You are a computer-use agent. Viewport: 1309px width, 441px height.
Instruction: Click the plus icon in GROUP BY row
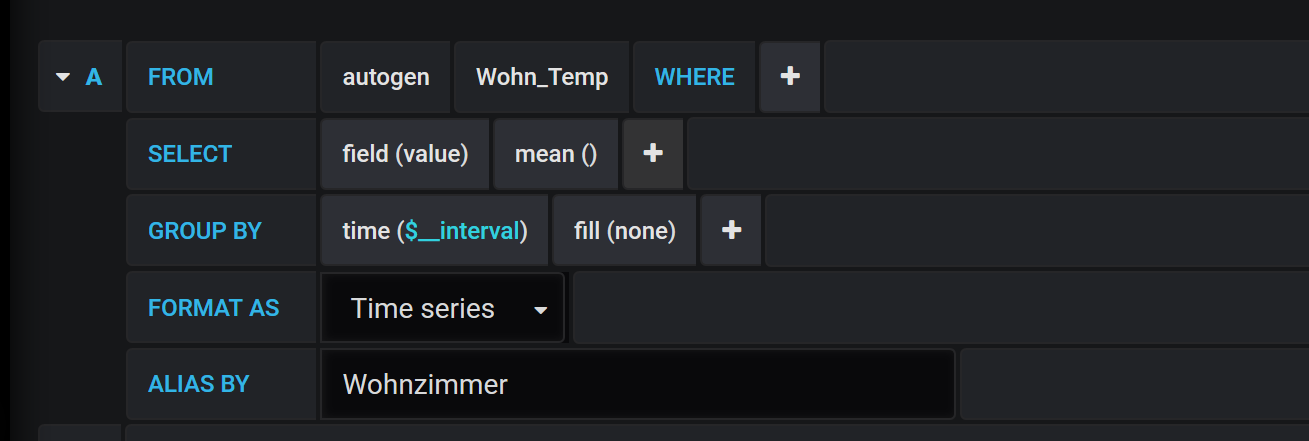coord(731,231)
